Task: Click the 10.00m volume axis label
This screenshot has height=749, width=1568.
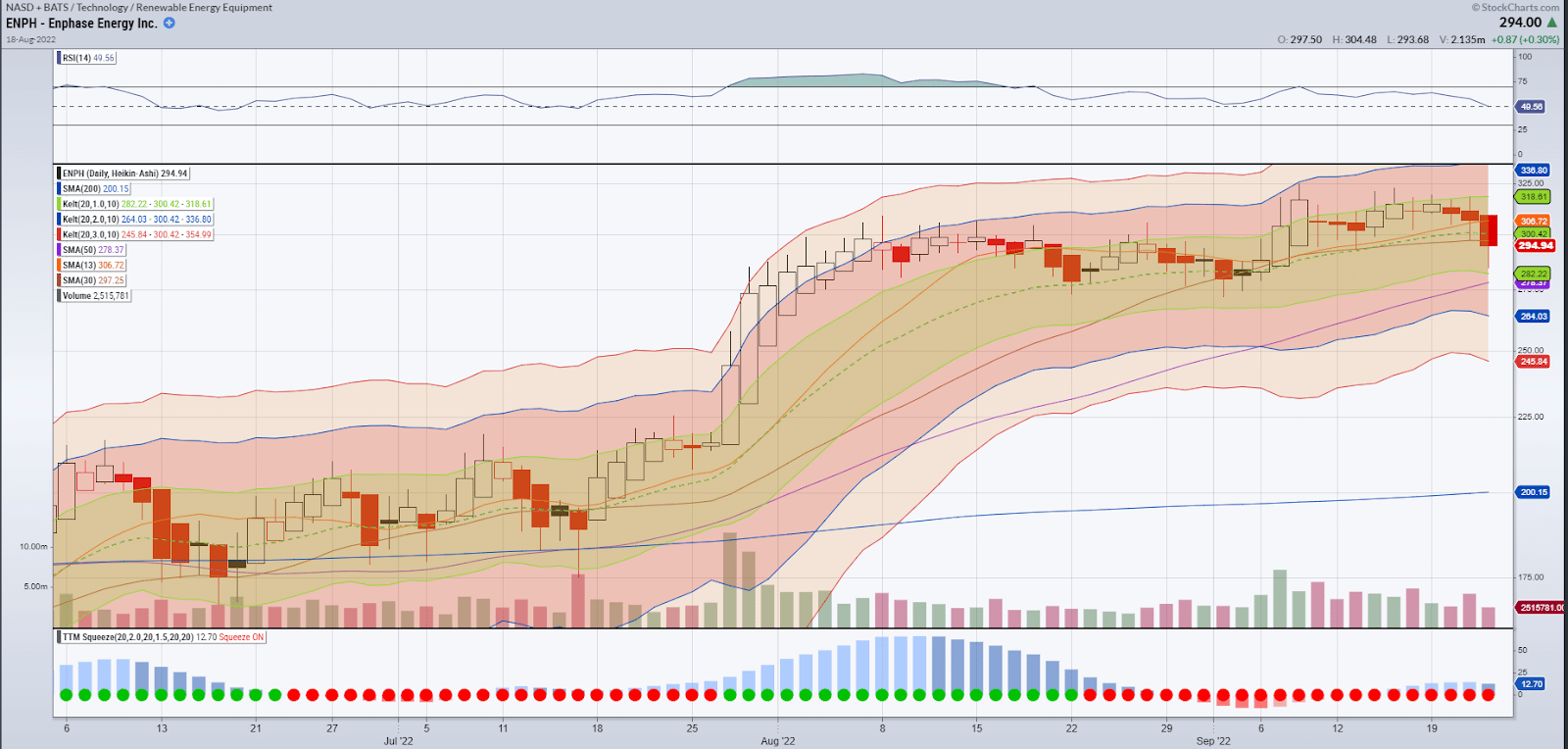Action: point(33,547)
